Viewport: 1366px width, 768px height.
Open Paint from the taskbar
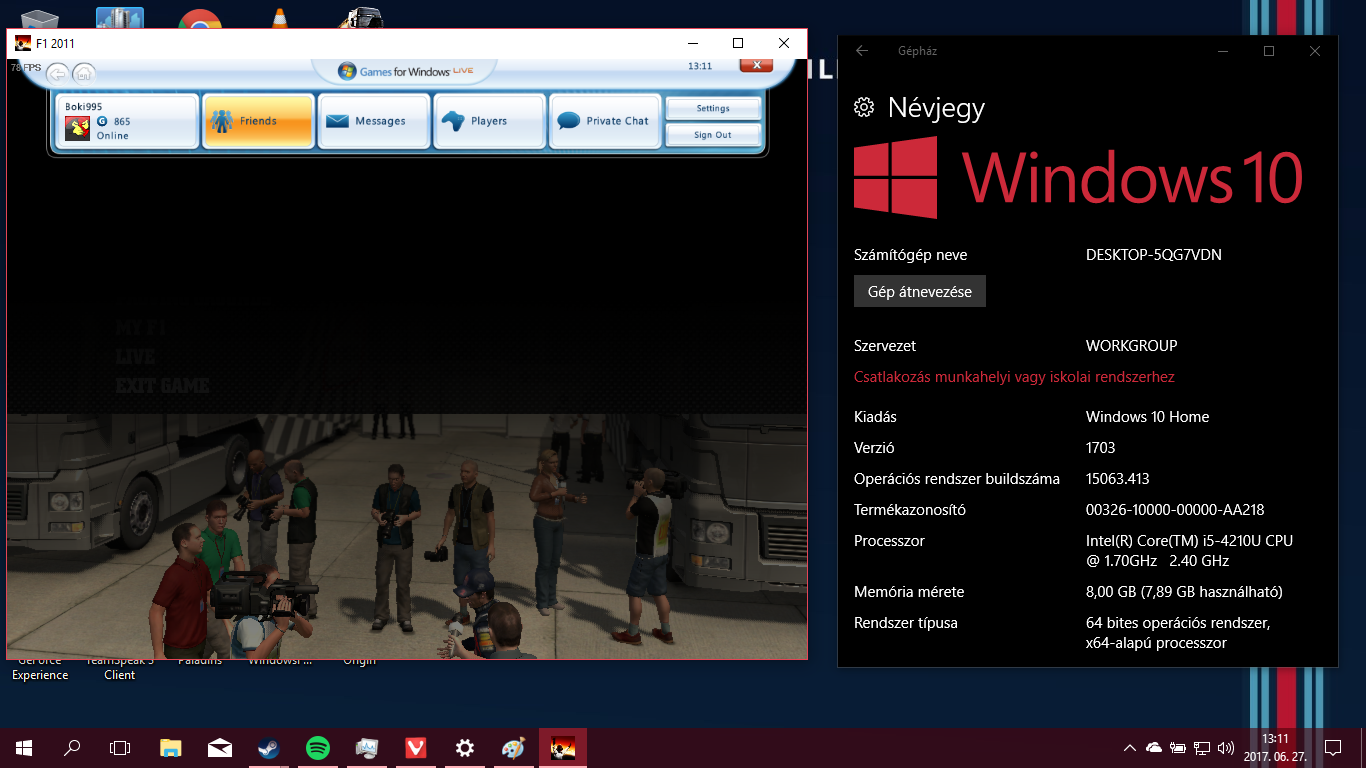coord(514,747)
